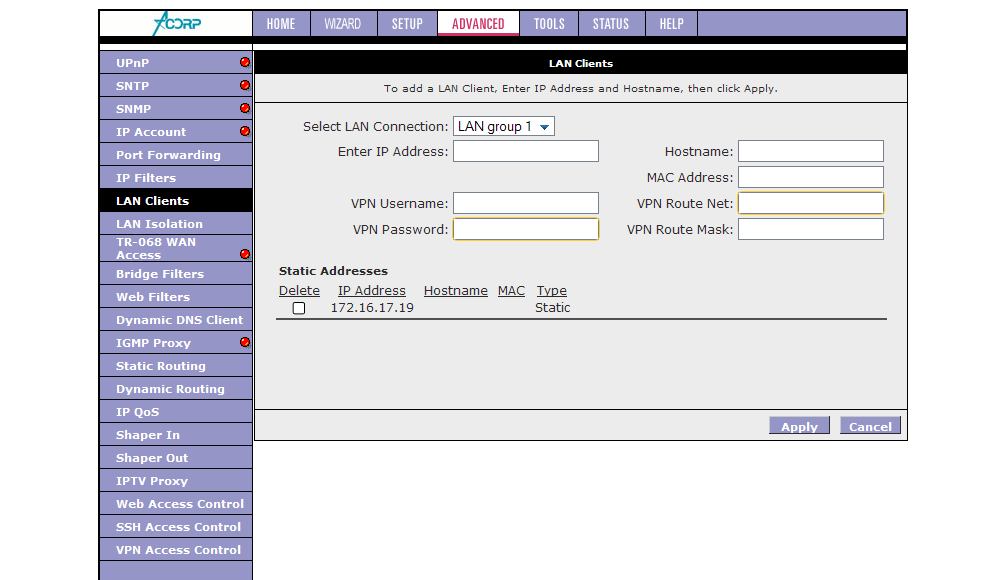Select Static Routing from the sidebar
The image size is (1006, 580).
161,366
